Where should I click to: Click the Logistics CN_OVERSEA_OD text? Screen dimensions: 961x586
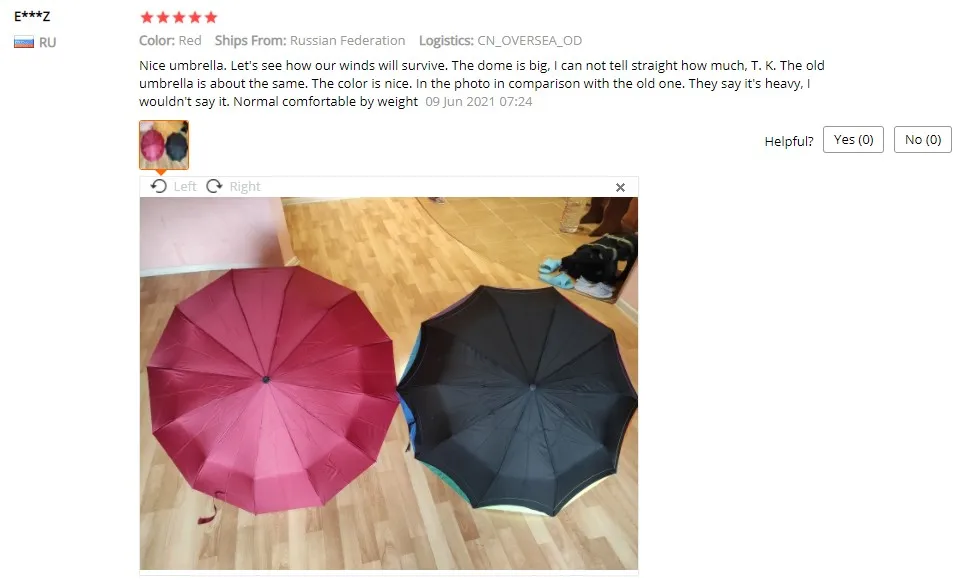tap(501, 40)
